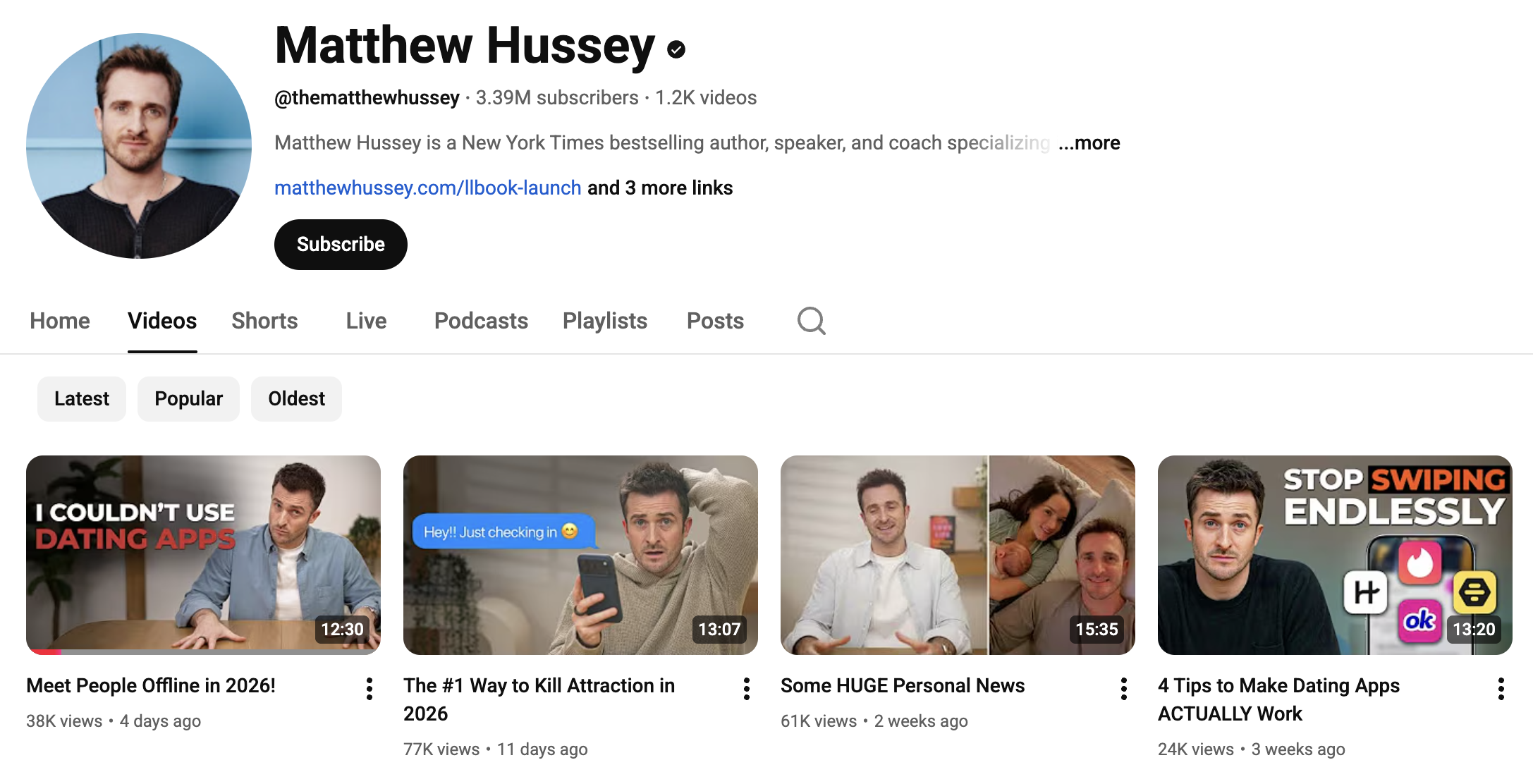1533x784 pixels.
Task: Open the matthewhussey.com/llbook-launch link
Action: click(x=427, y=188)
